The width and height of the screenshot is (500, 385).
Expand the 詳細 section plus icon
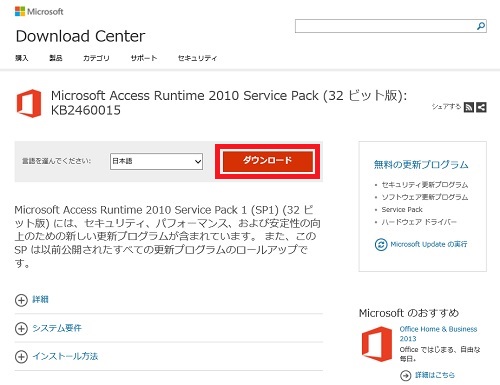click(21, 300)
